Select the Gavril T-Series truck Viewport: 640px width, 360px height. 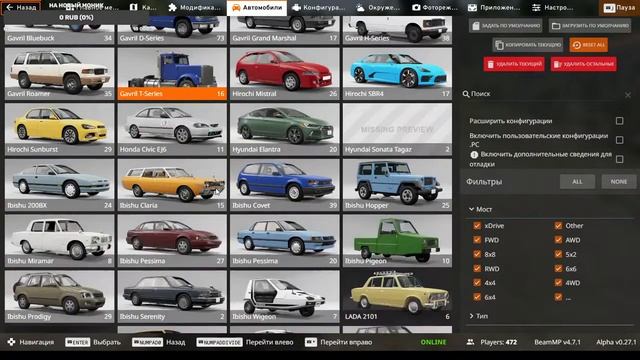(172, 74)
